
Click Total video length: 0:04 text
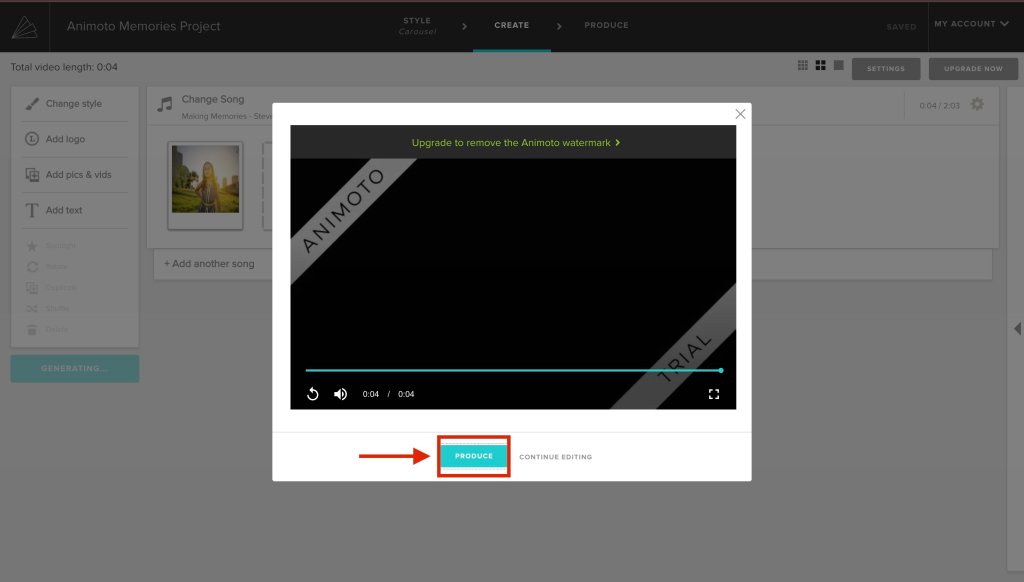pyautogui.click(x=64, y=67)
